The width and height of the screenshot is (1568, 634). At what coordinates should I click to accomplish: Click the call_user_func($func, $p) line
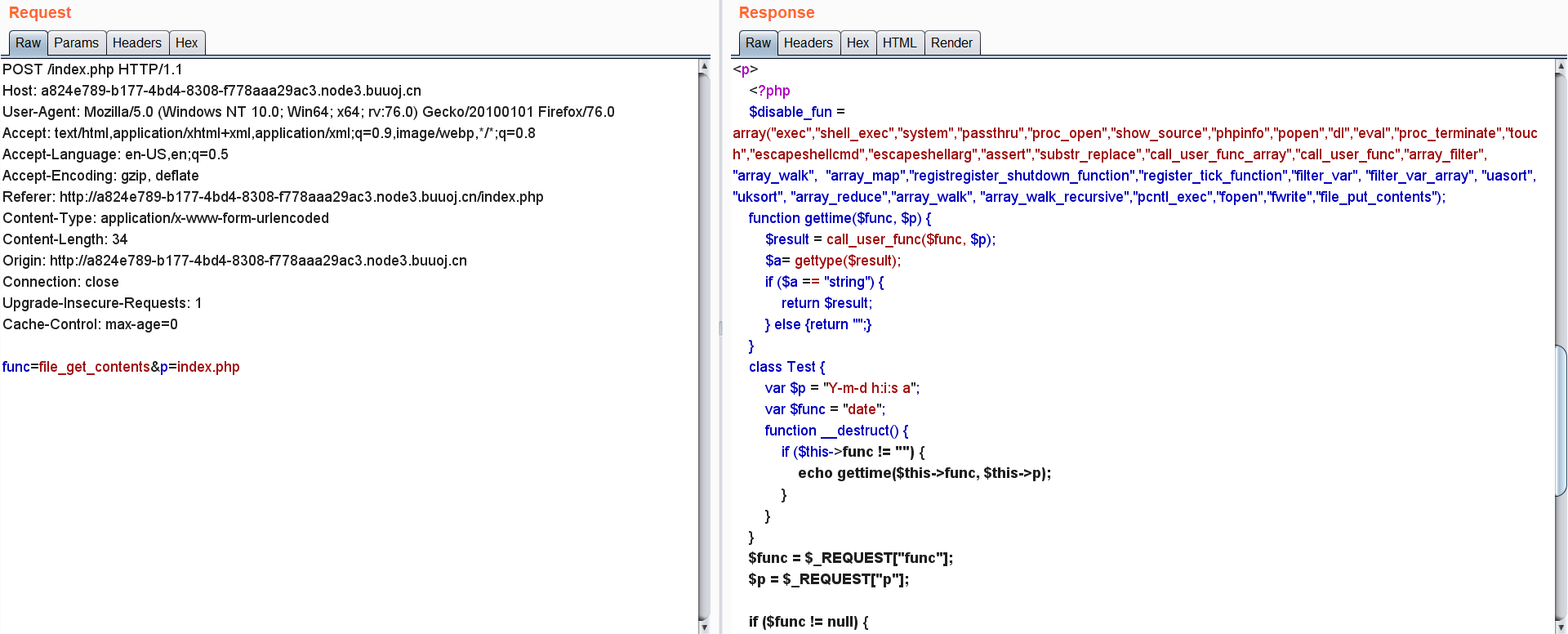pyautogui.click(x=880, y=239)
